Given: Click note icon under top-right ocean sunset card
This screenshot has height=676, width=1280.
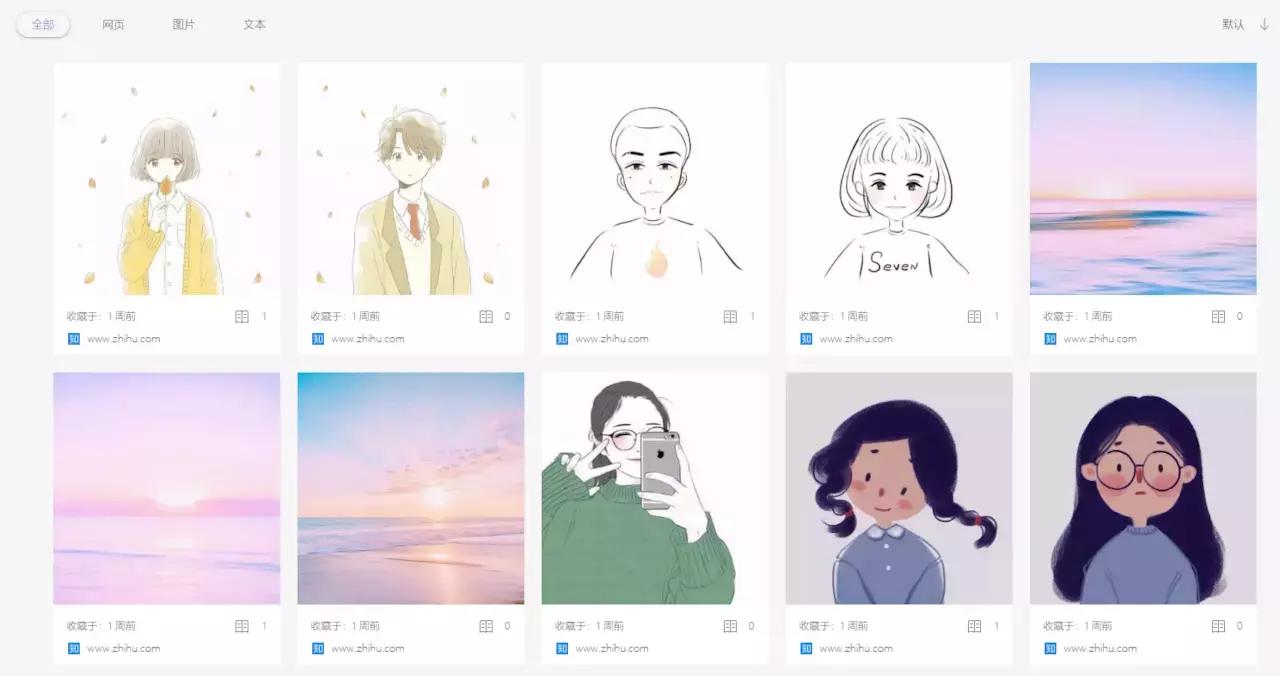Looking at the screenshot, I should [1218, 316].
